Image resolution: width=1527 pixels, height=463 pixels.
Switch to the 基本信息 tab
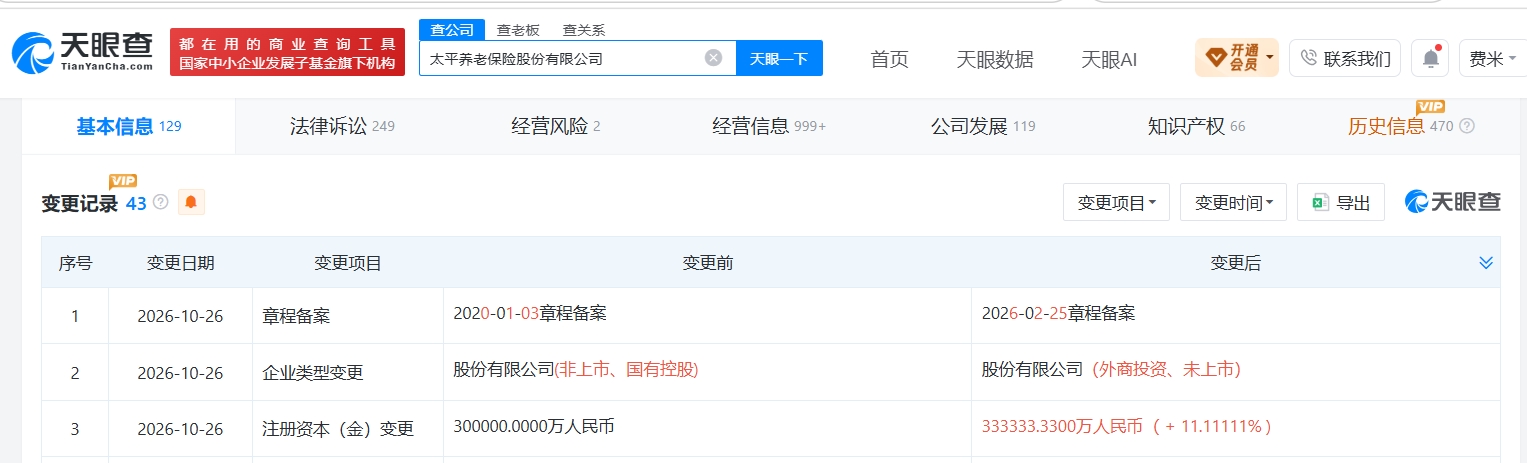coord(129,127)
